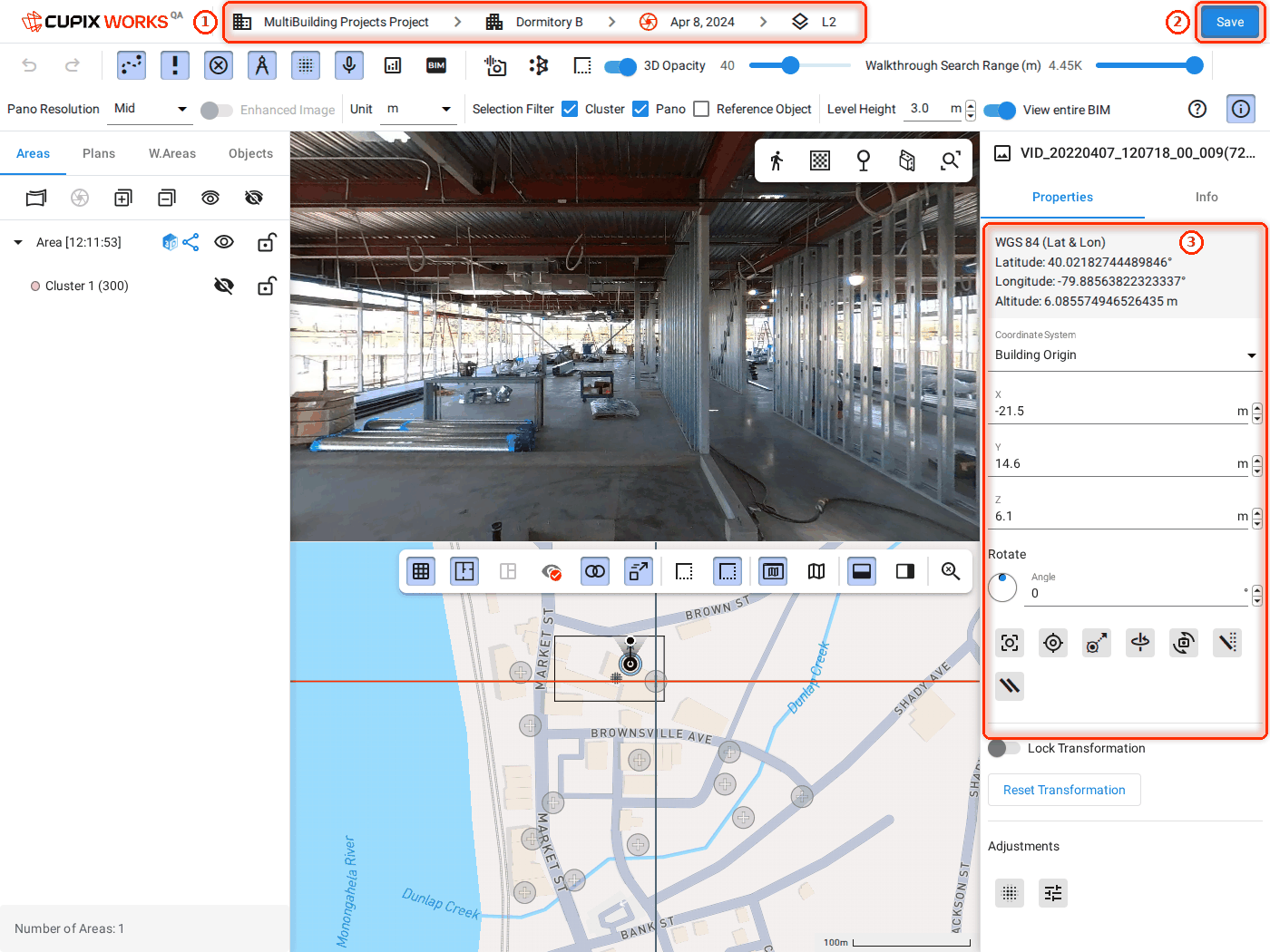Click the Walkthrough Search Range slider handle
This screenshot has width=1270, height=952.
click(x=1195, y=65)
